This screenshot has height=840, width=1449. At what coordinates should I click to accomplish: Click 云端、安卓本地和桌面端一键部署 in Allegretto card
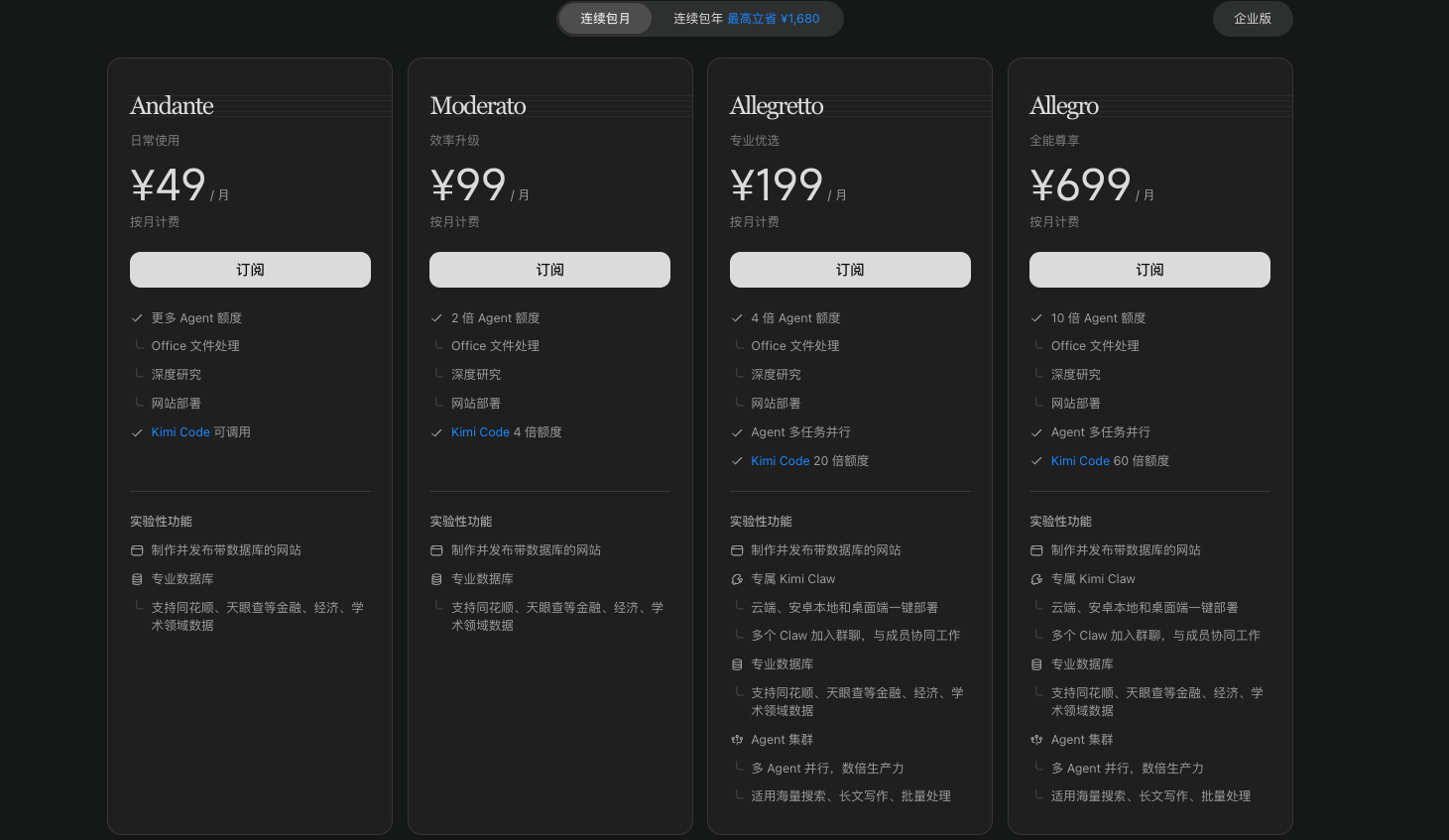pyautogui.click(x=844, y=608)
